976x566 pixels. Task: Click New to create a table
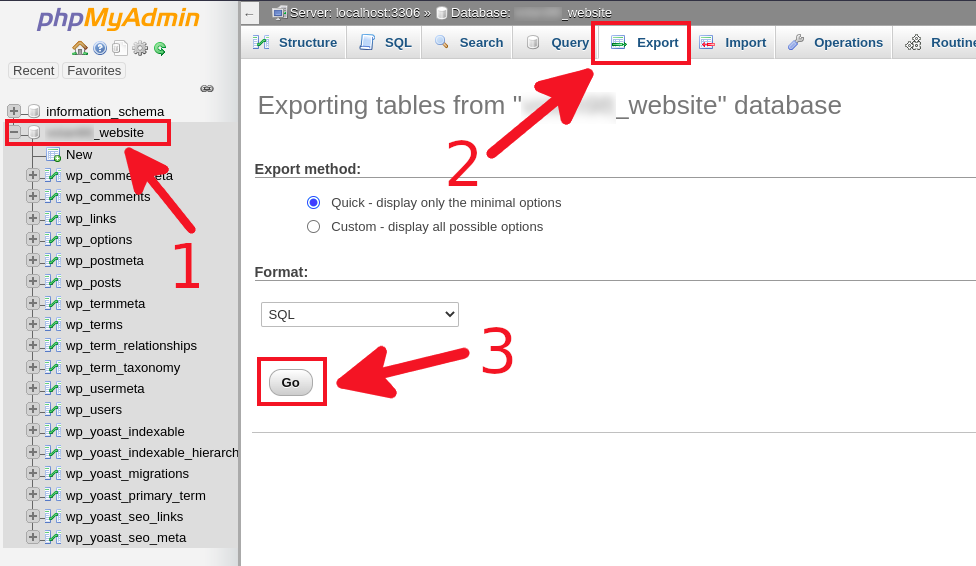pos(79,154)
